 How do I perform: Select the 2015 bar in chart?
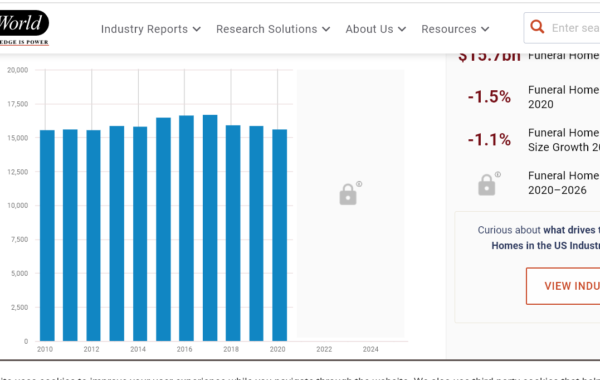click(x=163, y=229)
